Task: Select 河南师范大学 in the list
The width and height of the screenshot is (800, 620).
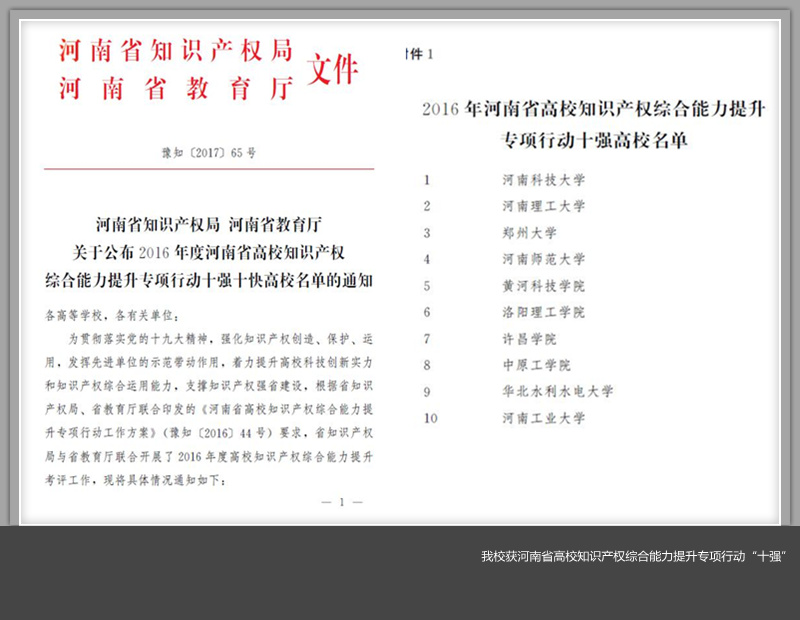Action: (543, 259)
